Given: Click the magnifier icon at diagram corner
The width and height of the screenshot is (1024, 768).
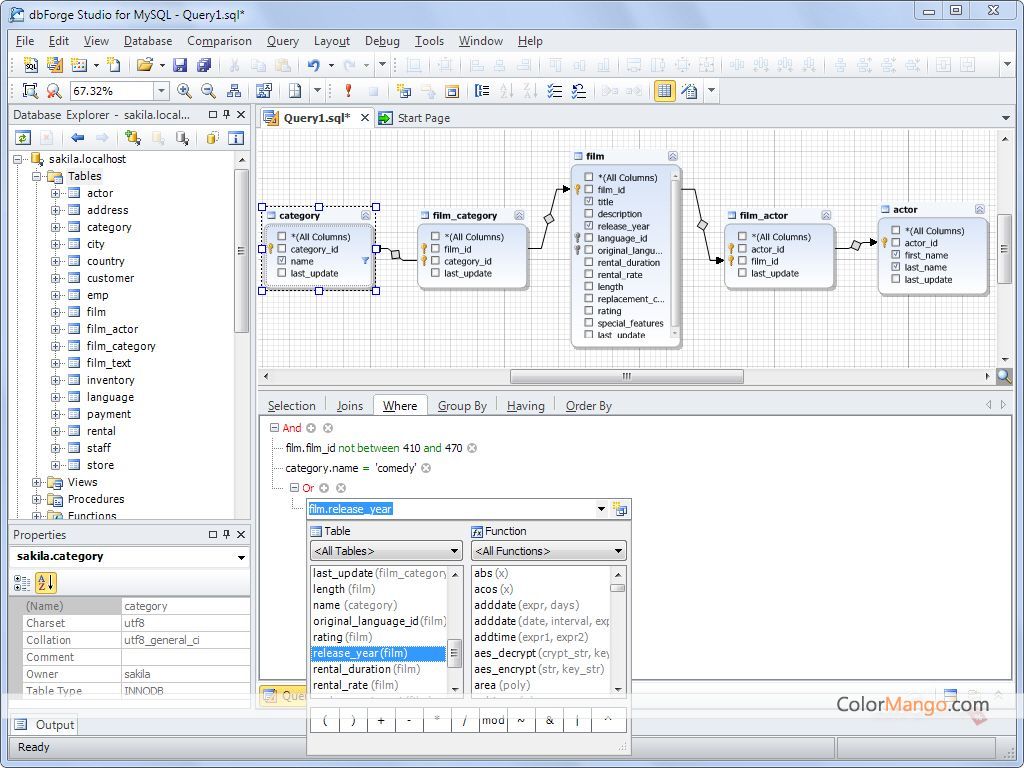Looking at the screenshot, I should [x=1003, y=376].
